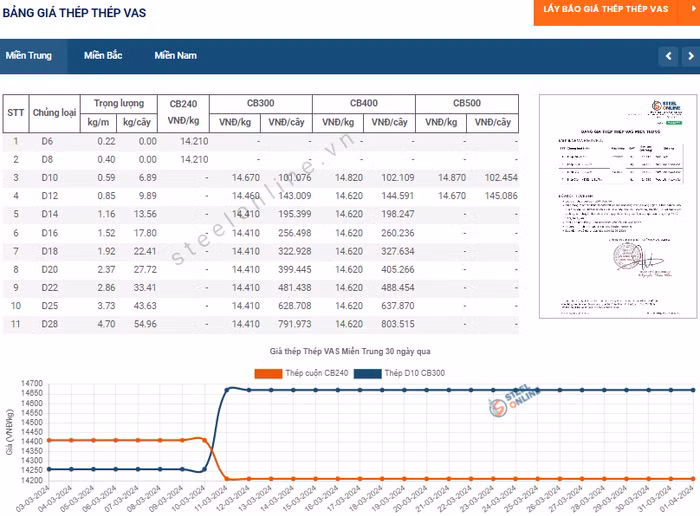Click the previous arrow in the tab bar
Screen dimensions: 700x516
pos(668,56)
